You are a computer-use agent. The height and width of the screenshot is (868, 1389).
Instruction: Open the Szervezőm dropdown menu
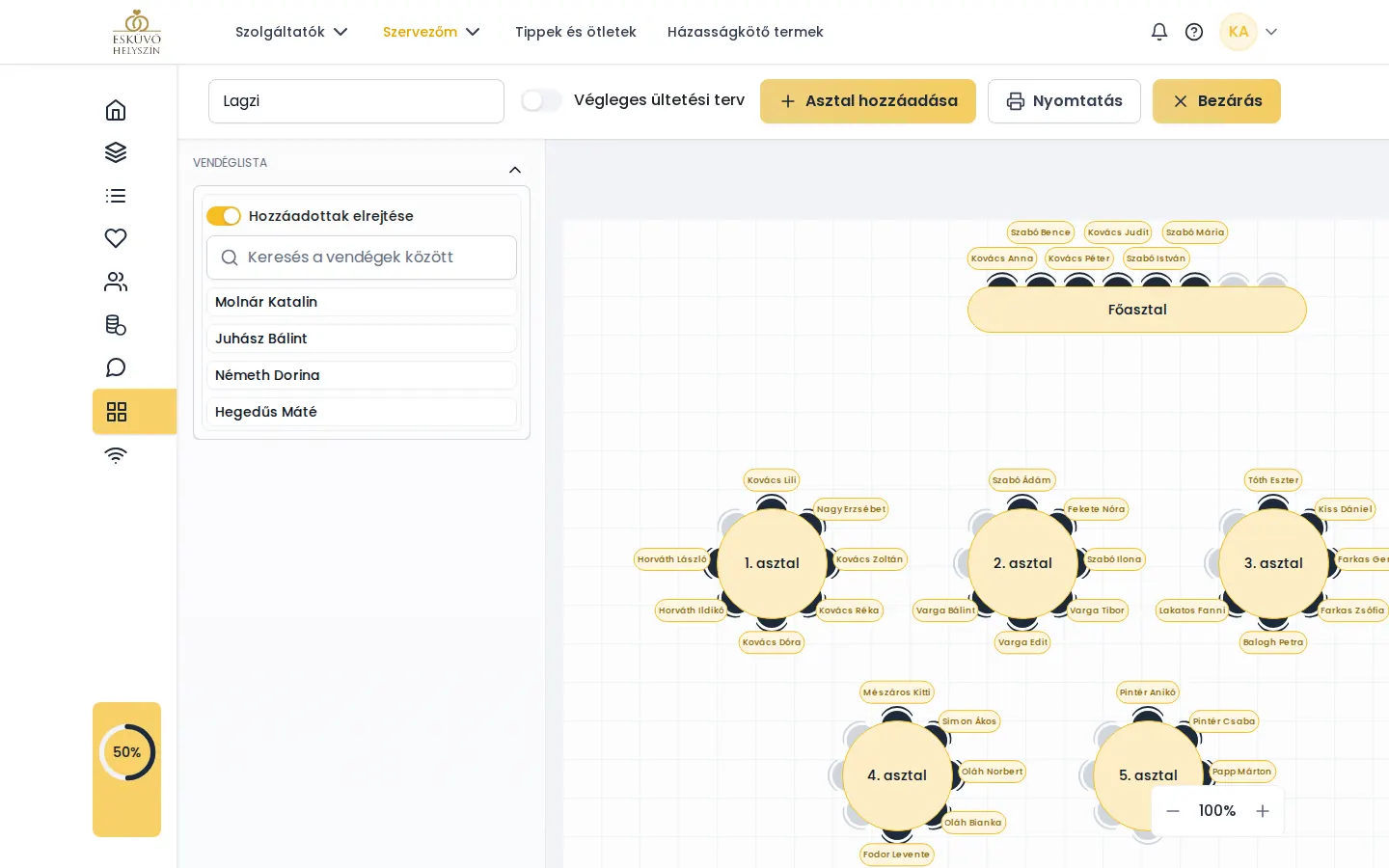tap(431, 32)
